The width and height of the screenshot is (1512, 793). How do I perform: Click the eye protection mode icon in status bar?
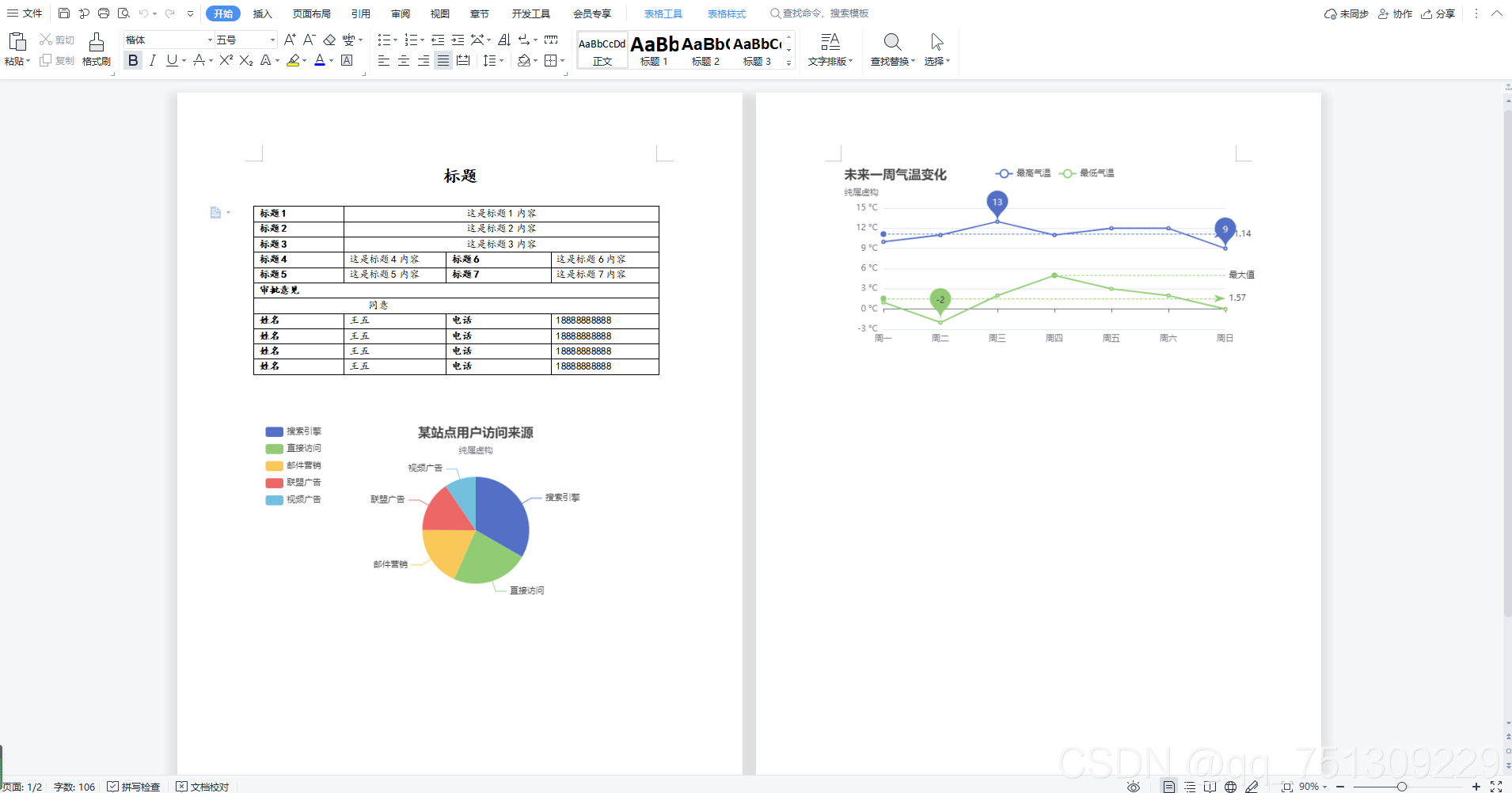tap(1134, 787)
